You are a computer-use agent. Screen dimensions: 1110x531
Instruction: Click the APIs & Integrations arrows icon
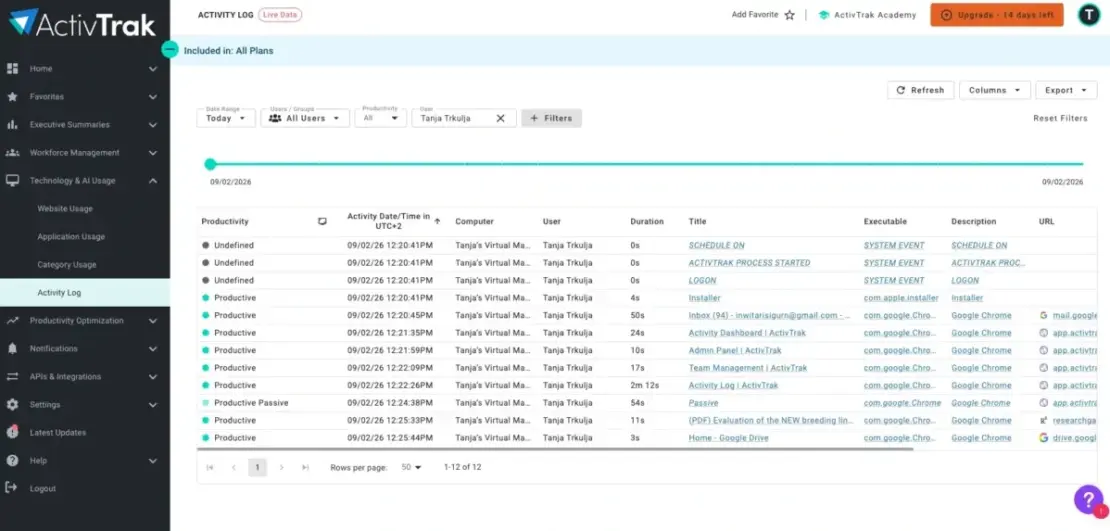(12, 377)
